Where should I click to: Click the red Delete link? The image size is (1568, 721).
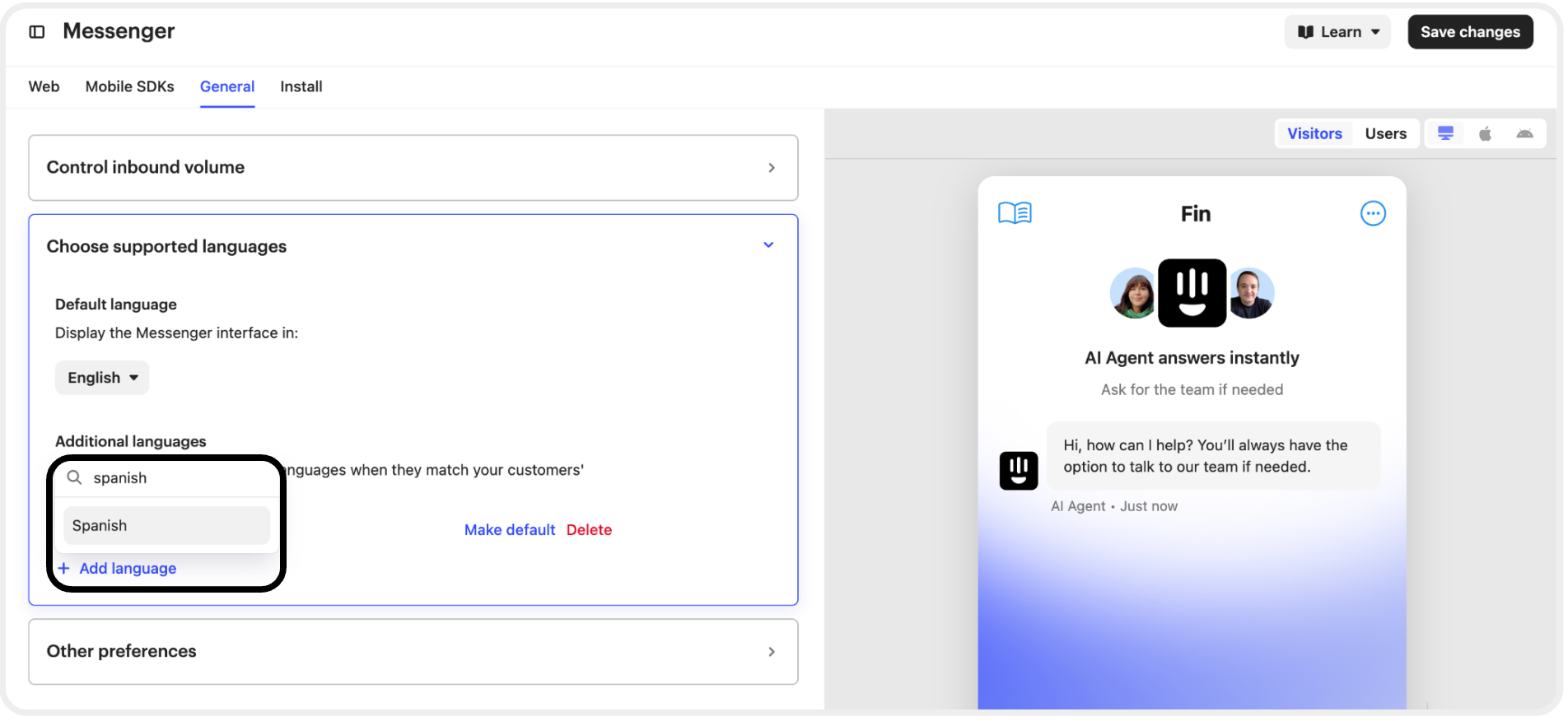[x=589, y=530]
